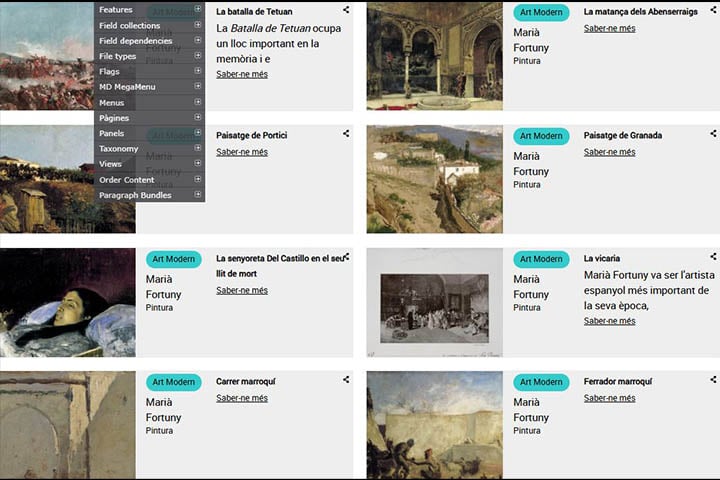This screenshot has width=720, height=480.
Task: Share the La batalla de Tetuan card
Action: tap(346, 10)
